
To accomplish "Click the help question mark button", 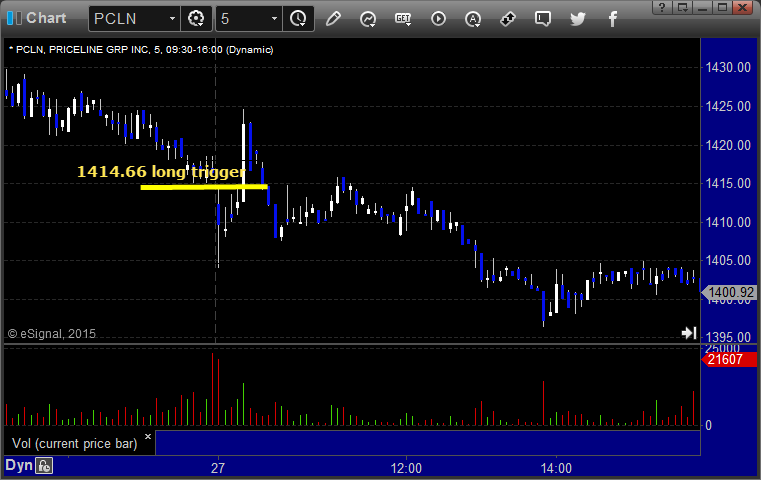I will [662, 7].
